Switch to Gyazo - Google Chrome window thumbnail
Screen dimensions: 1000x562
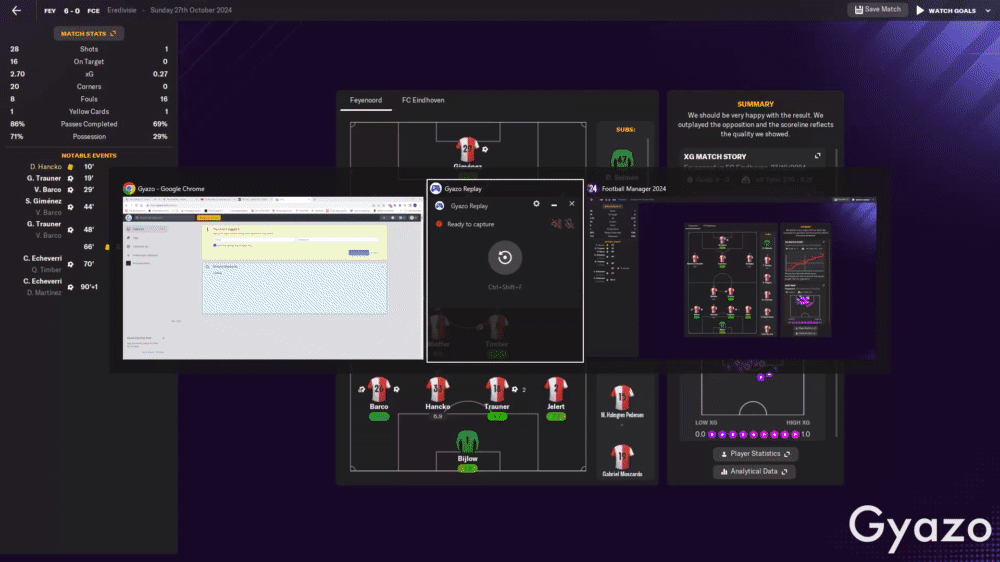click(x=272, y=278)
